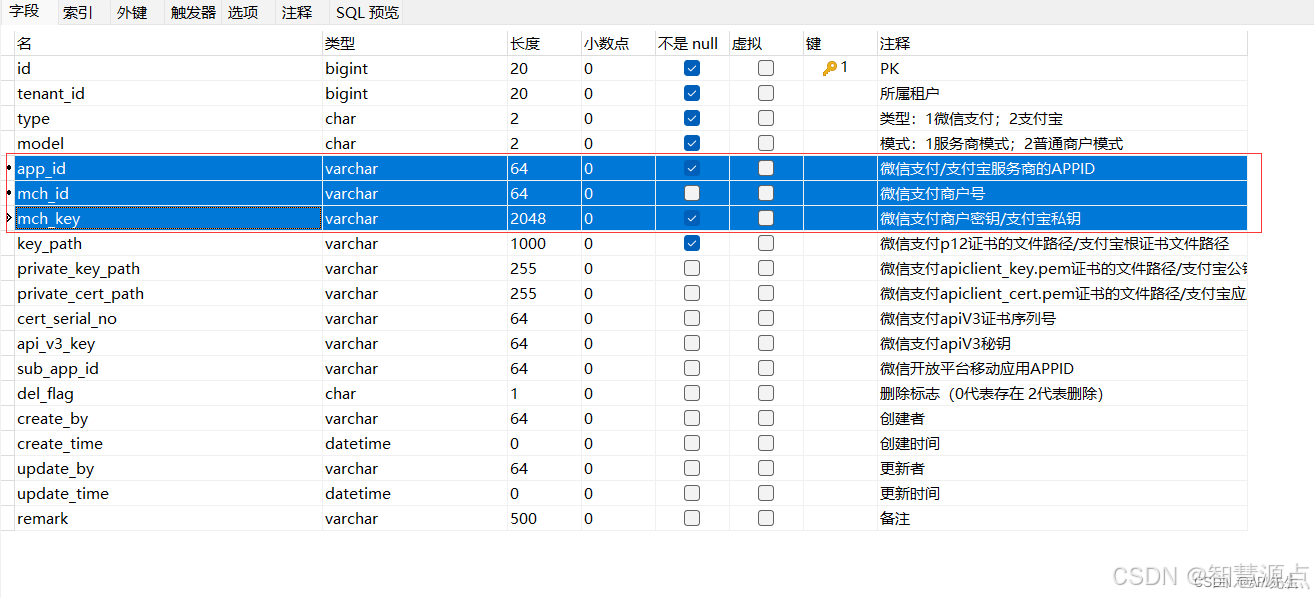Switch to the SQL 预览 tab
The height and width of the screenshot is (598, 1314).
364,13
